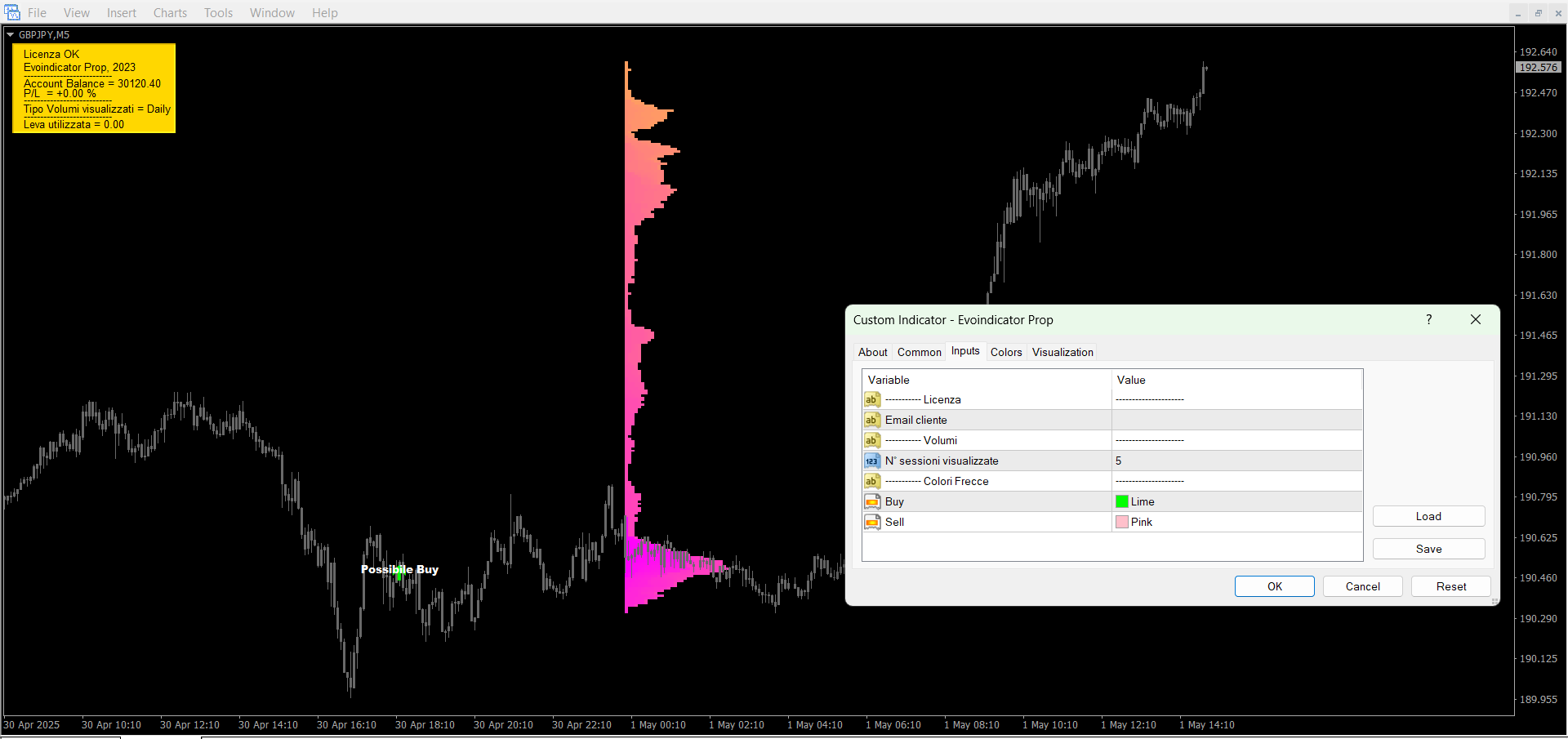Click the string icon beside Email cliente
Screen dimensions: 1568x739
[x=872, y=420]
